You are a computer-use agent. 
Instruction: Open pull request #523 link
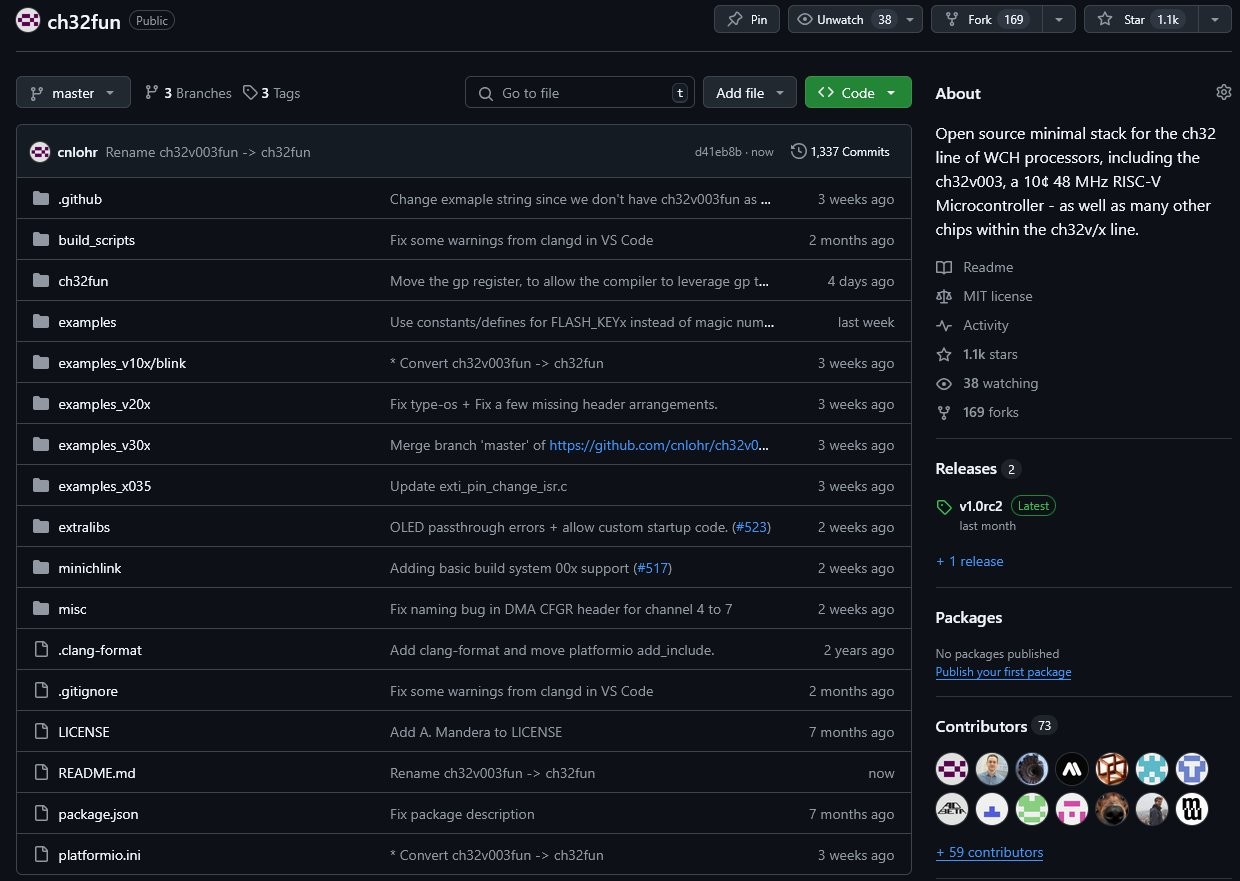[753, 527]
